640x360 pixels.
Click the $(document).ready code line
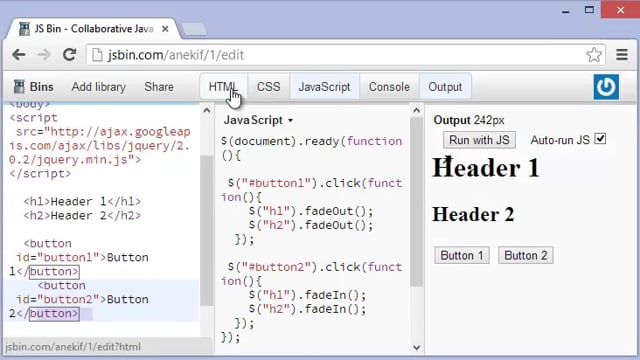click(x=312, y=148)
